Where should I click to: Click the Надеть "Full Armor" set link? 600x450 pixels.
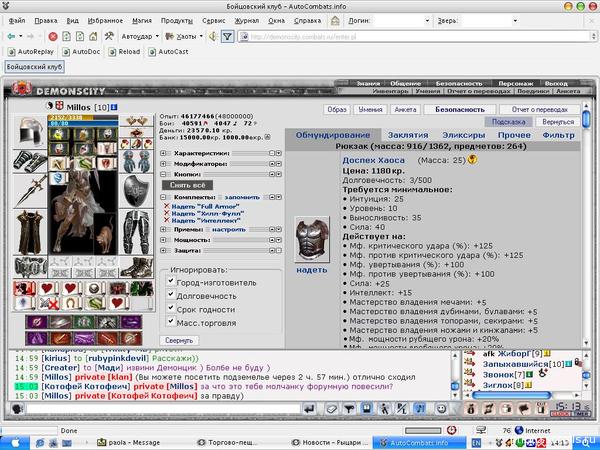(205, 207)
